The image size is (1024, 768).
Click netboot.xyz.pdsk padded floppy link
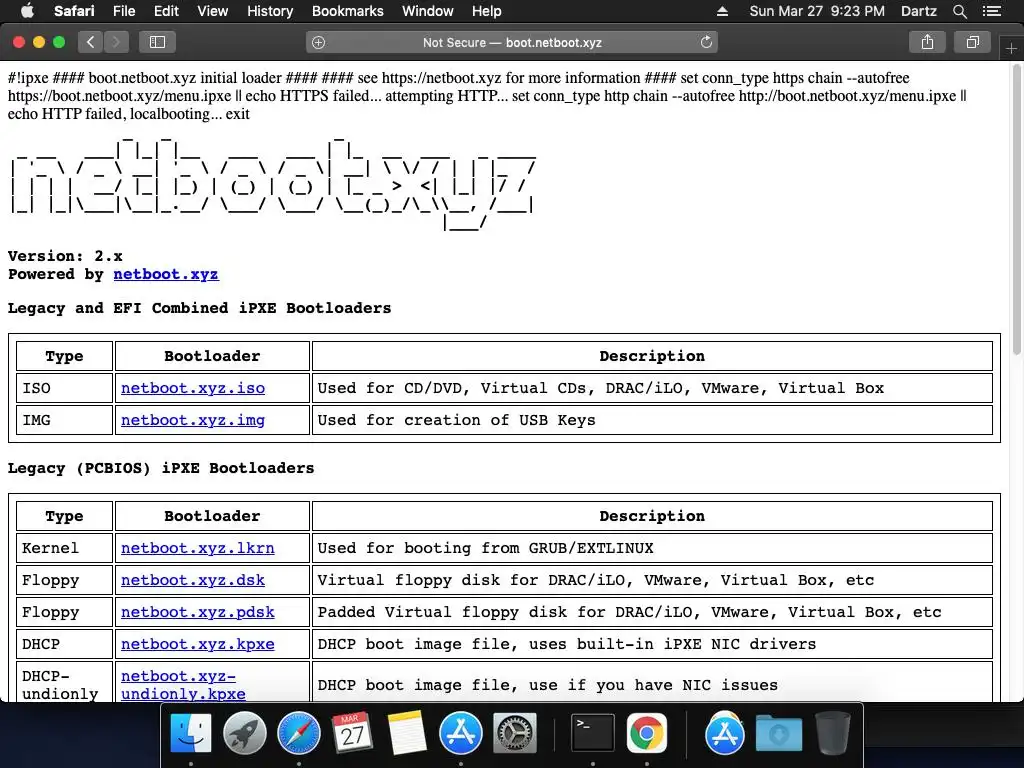pos(198,612)
